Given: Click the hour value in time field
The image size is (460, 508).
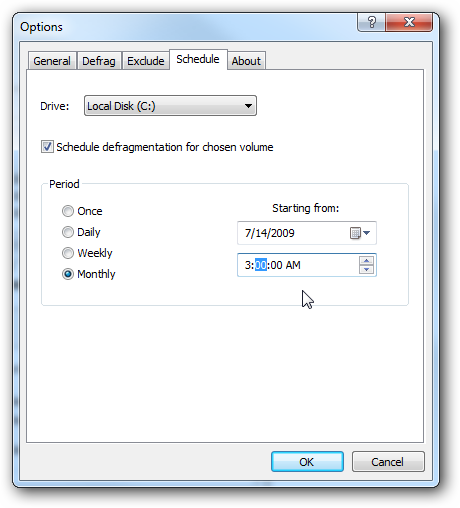Looking at the screenshot, I should tap(248, 265).
